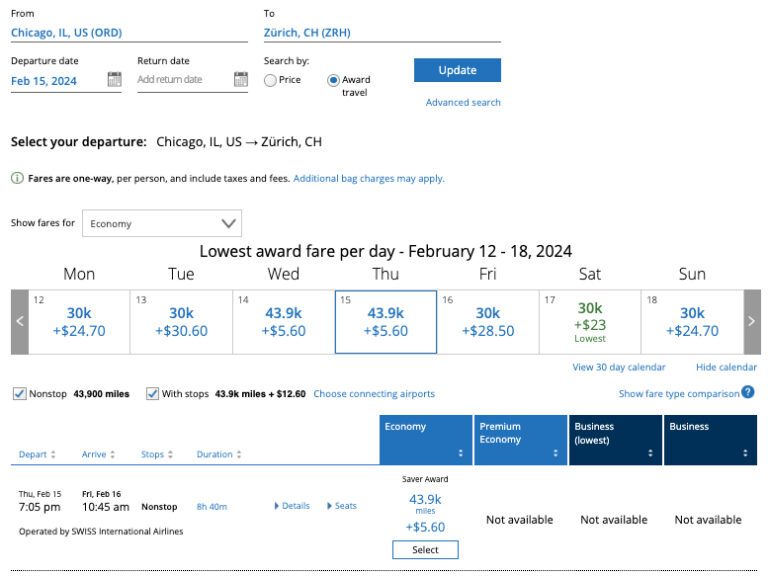Go to next week using right arrow
This screenshot has width=768, height=576.
752,322
